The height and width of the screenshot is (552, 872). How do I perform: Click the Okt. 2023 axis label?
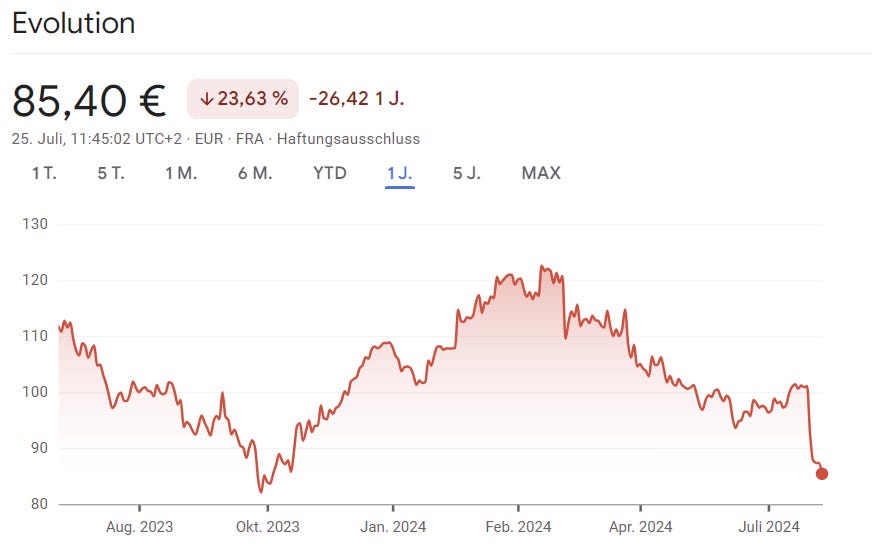coord(267,527)
